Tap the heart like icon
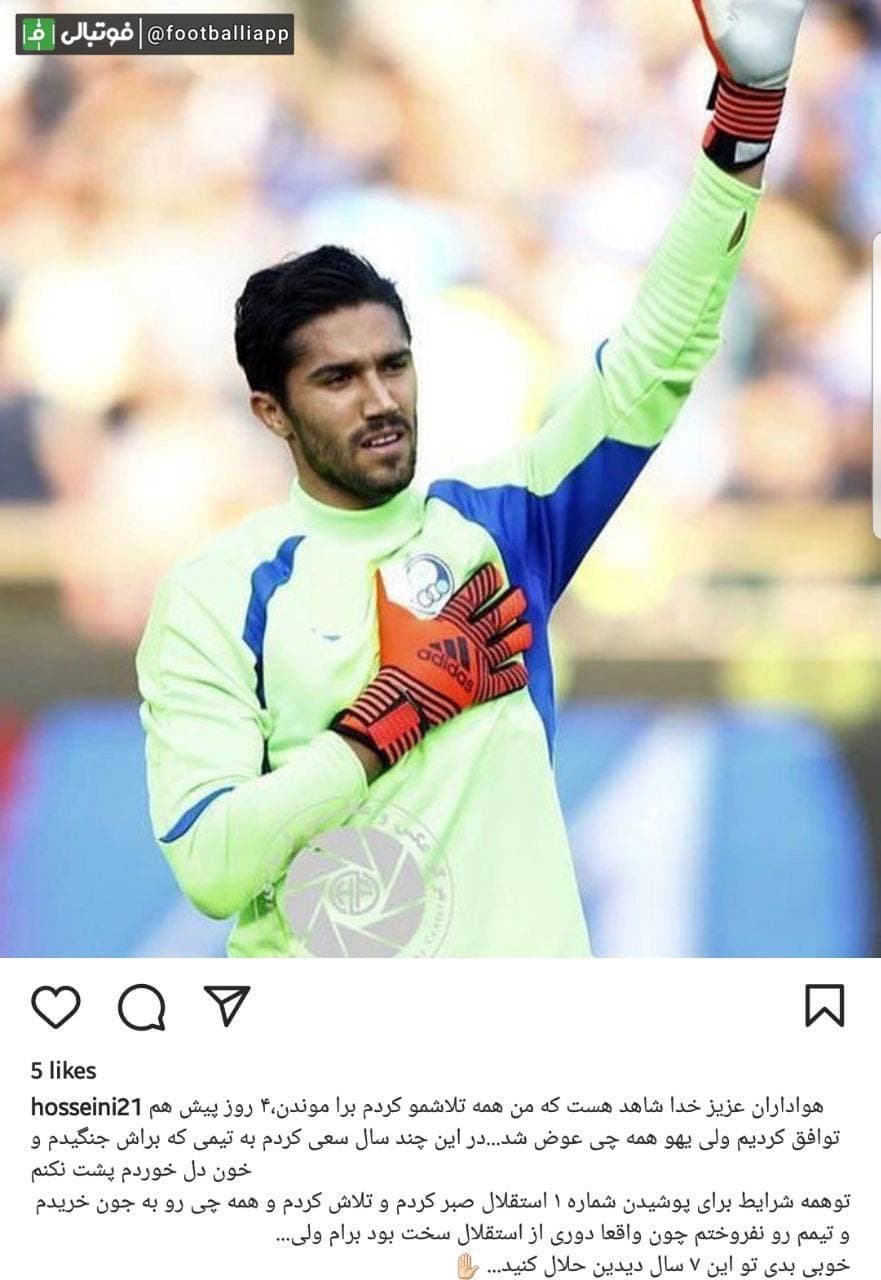881x1280 pixels. (x=55, y=1006)
